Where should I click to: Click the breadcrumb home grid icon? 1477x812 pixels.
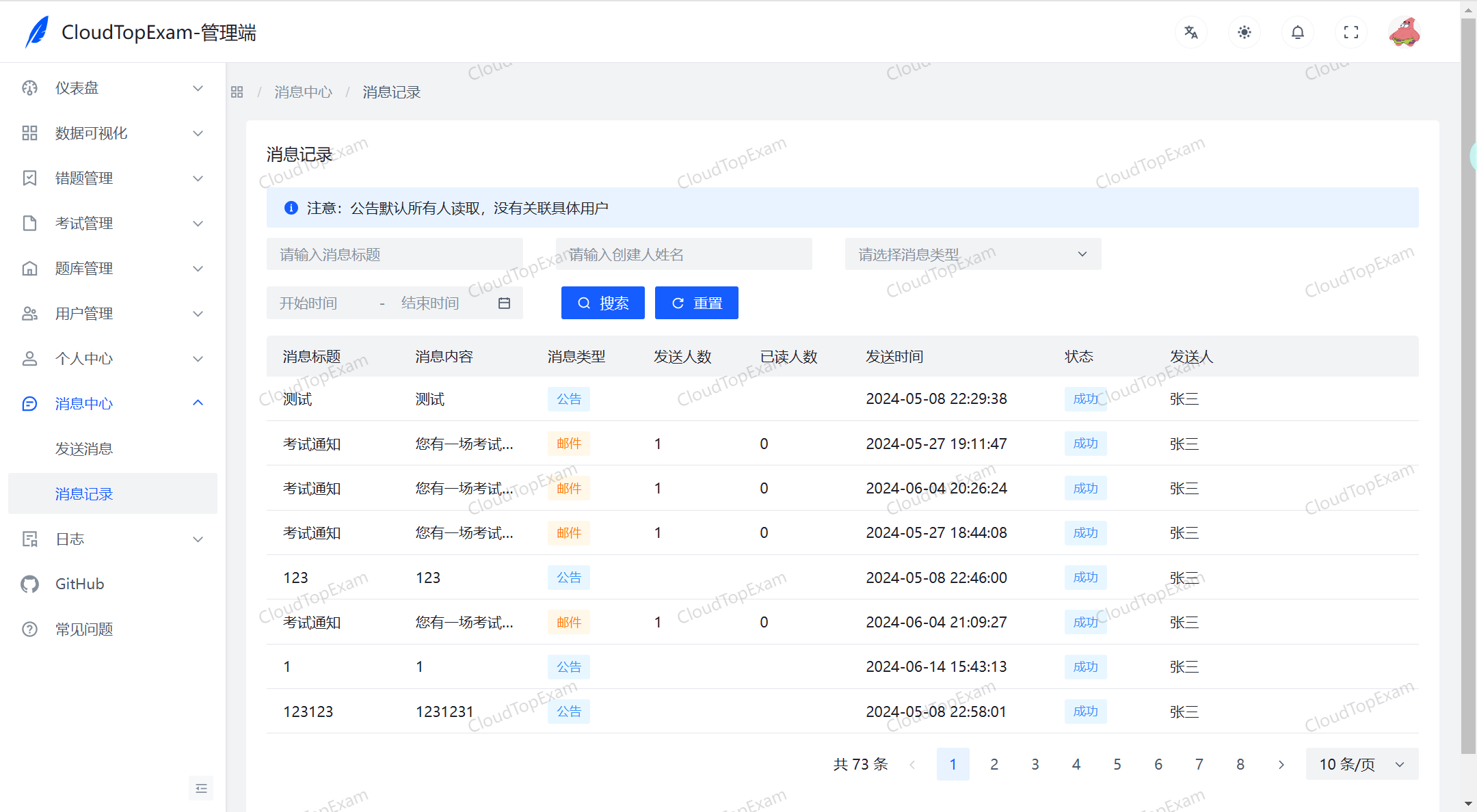237,91
